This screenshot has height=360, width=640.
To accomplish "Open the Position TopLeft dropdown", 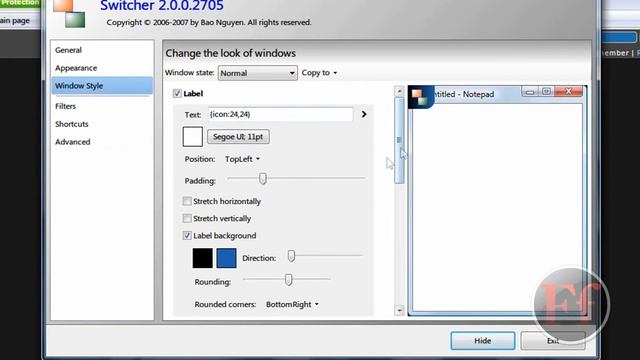I will click(242, 159).
